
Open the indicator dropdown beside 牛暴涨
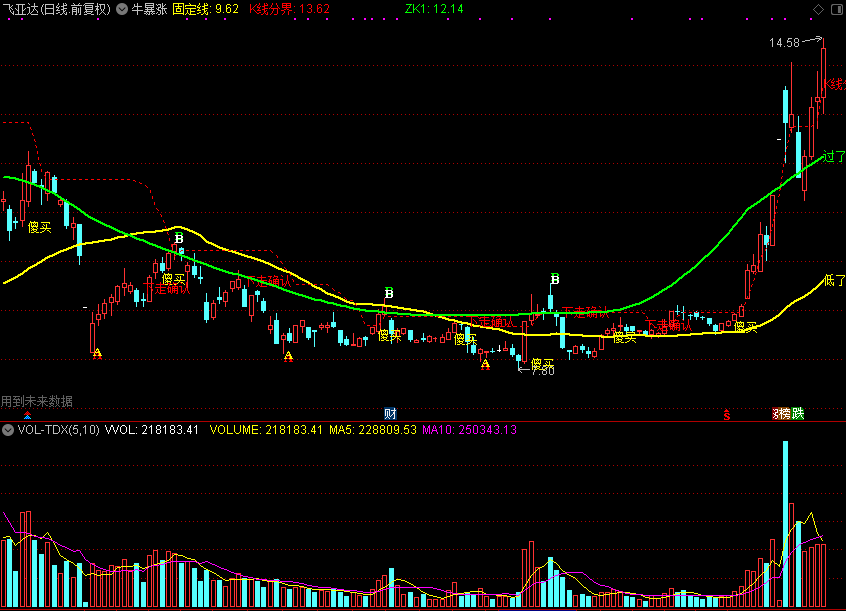tap(122, 9)
